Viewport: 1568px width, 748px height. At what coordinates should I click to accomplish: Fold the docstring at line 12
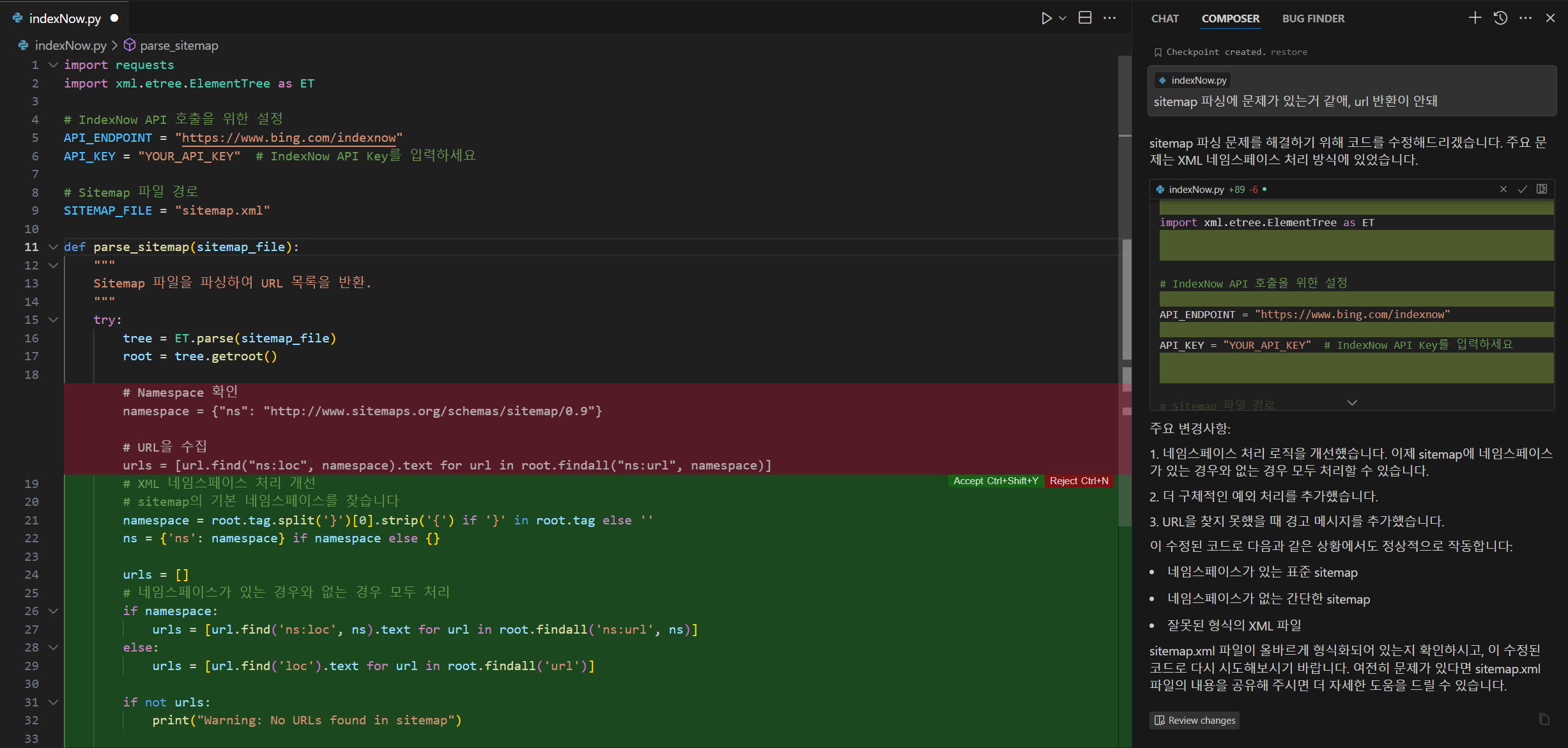coord(54,265)
